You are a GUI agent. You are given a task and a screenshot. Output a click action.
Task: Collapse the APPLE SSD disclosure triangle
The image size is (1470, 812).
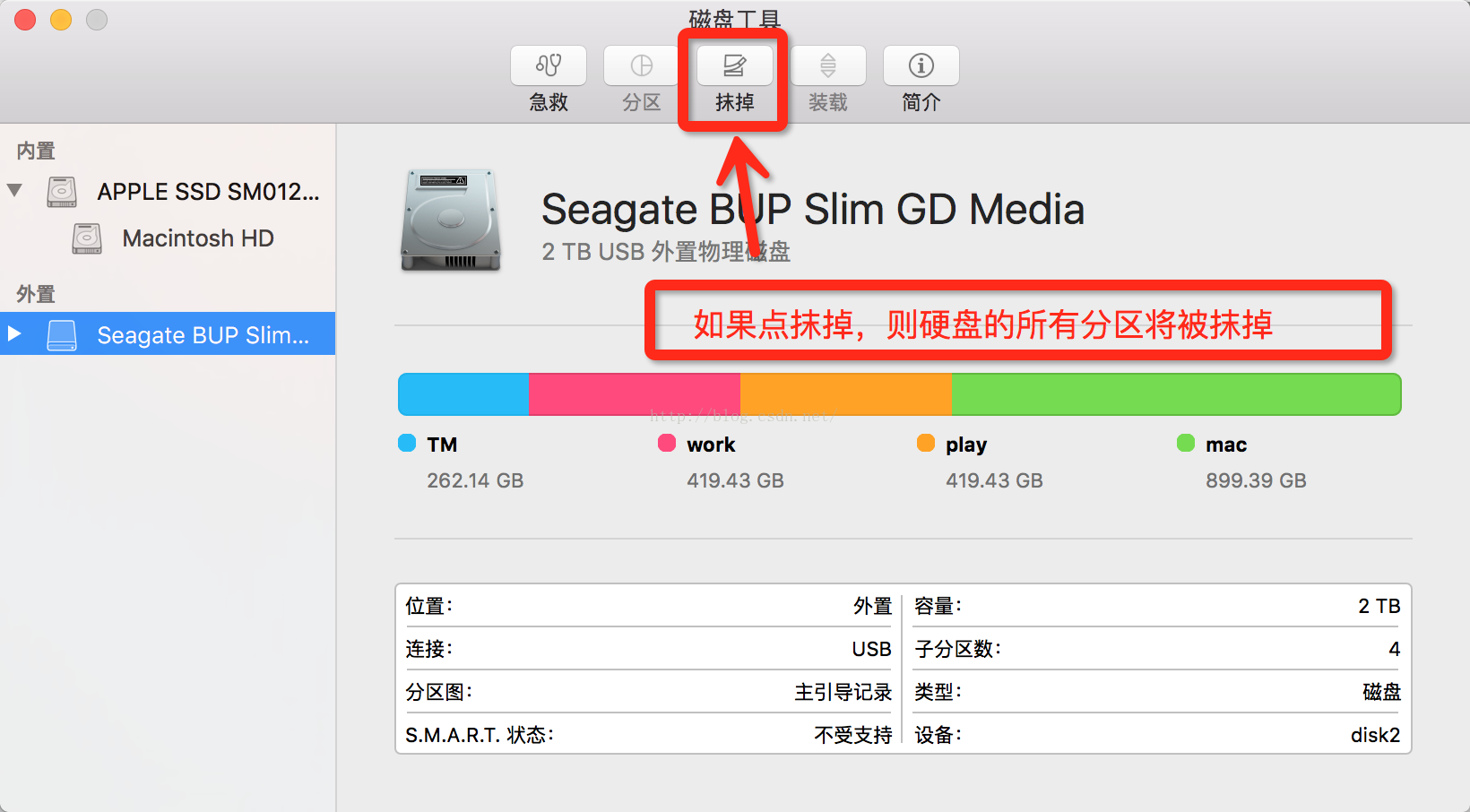pyautogui.click(x=14, y=190)
